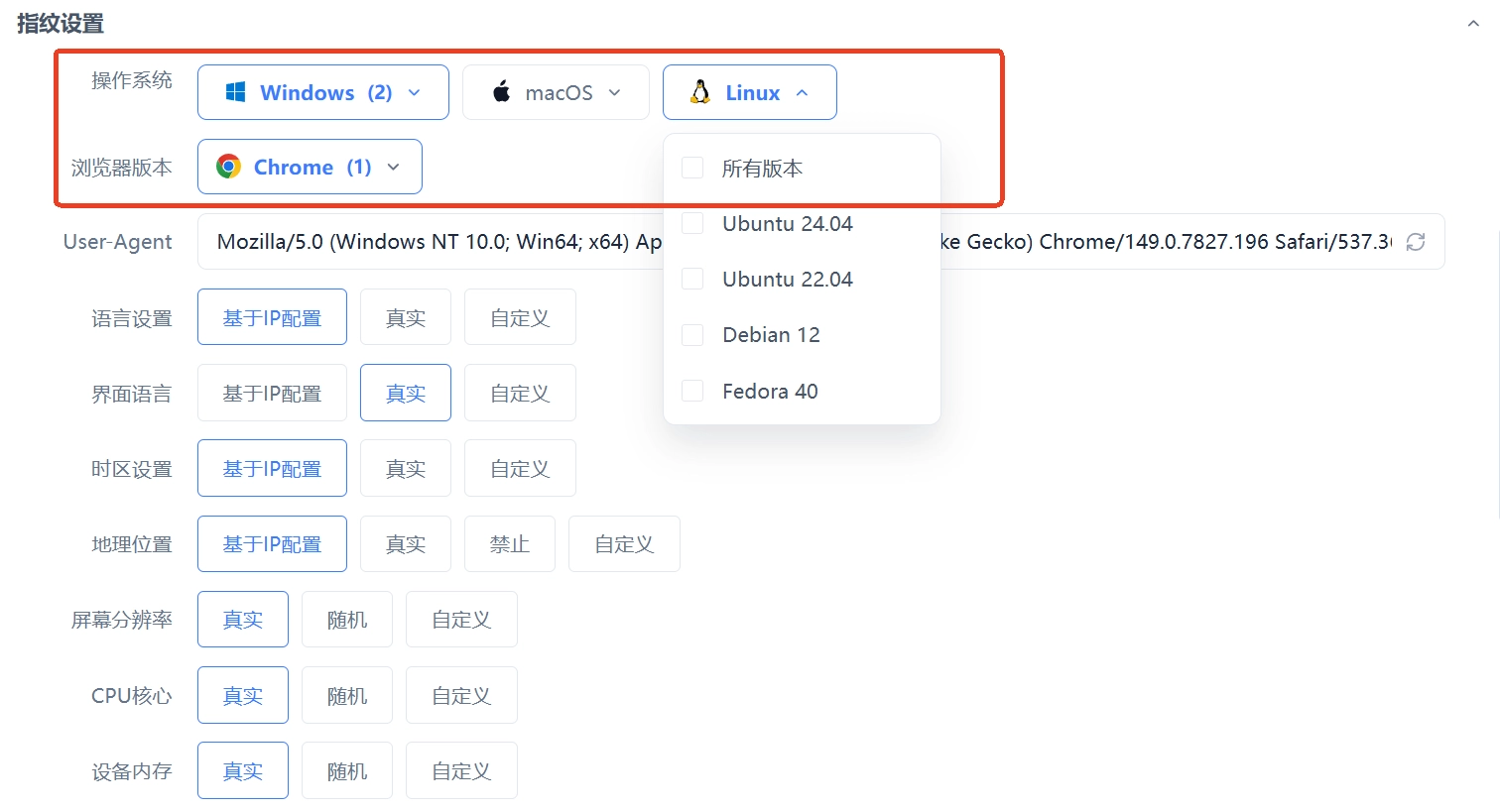Select the Ubuntu 22.04 checkbox
Screen dimensions: 1500x812
692,280
